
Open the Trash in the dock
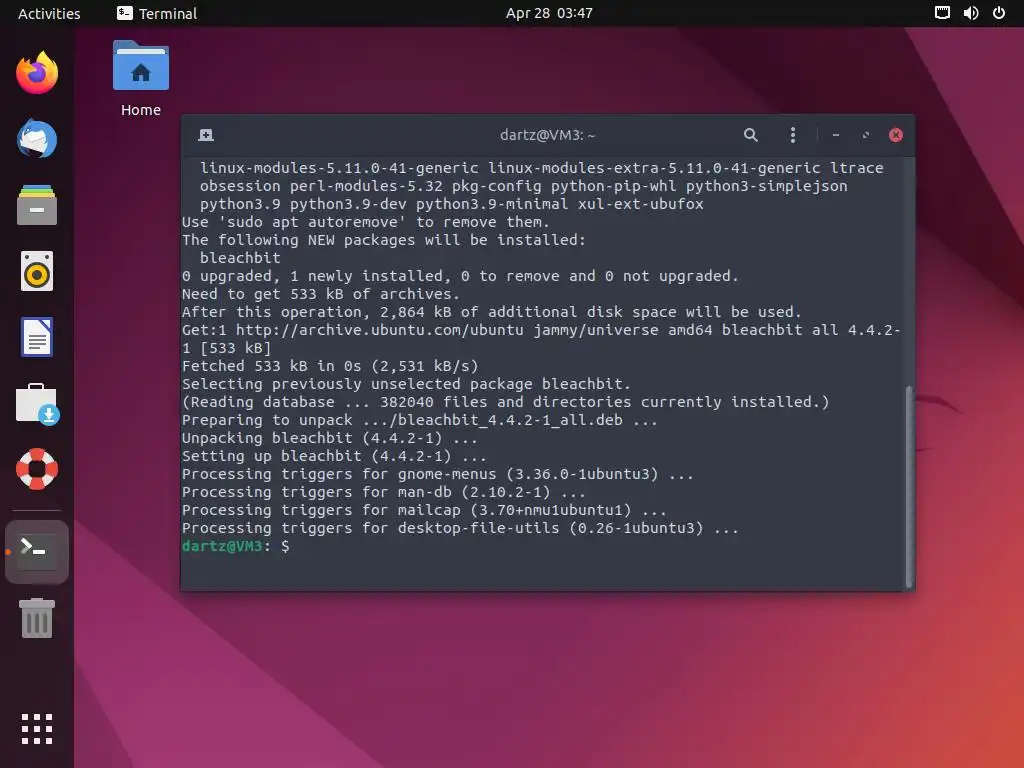(37, 618)
